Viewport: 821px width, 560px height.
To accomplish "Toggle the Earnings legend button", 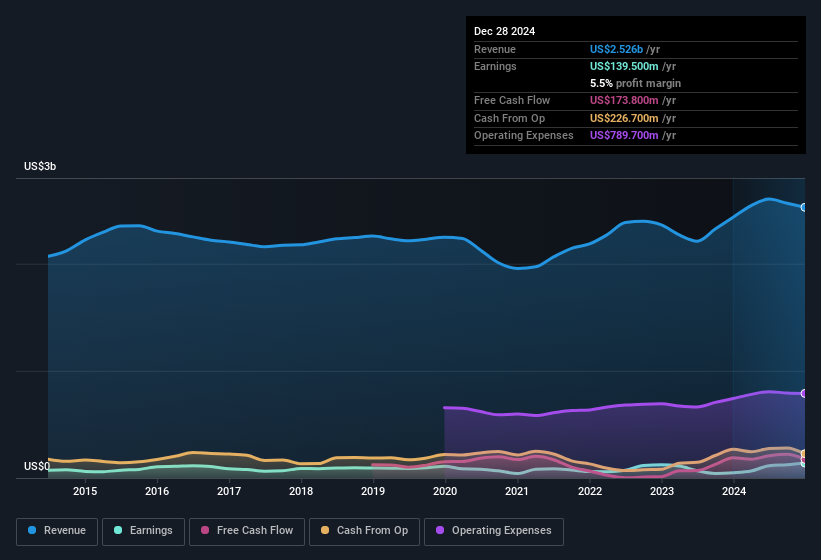I will tap(143, 532).
